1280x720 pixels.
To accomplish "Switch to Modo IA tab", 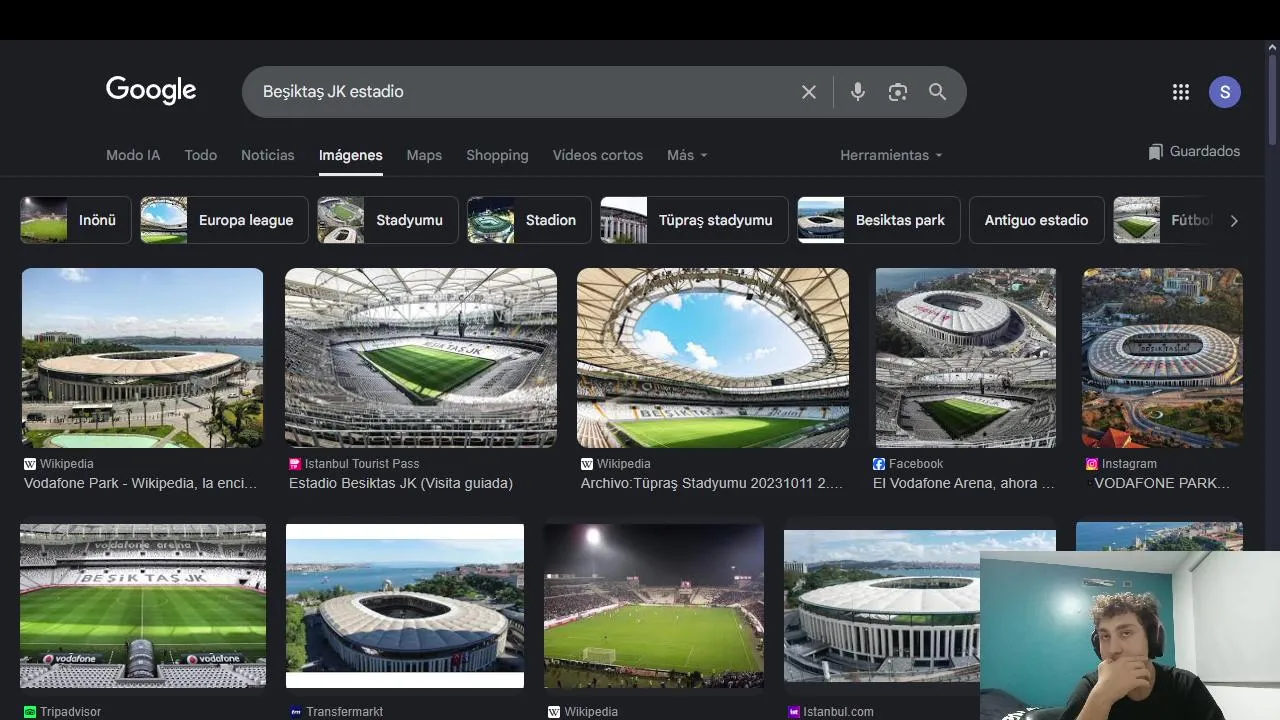I will (133, 155).
